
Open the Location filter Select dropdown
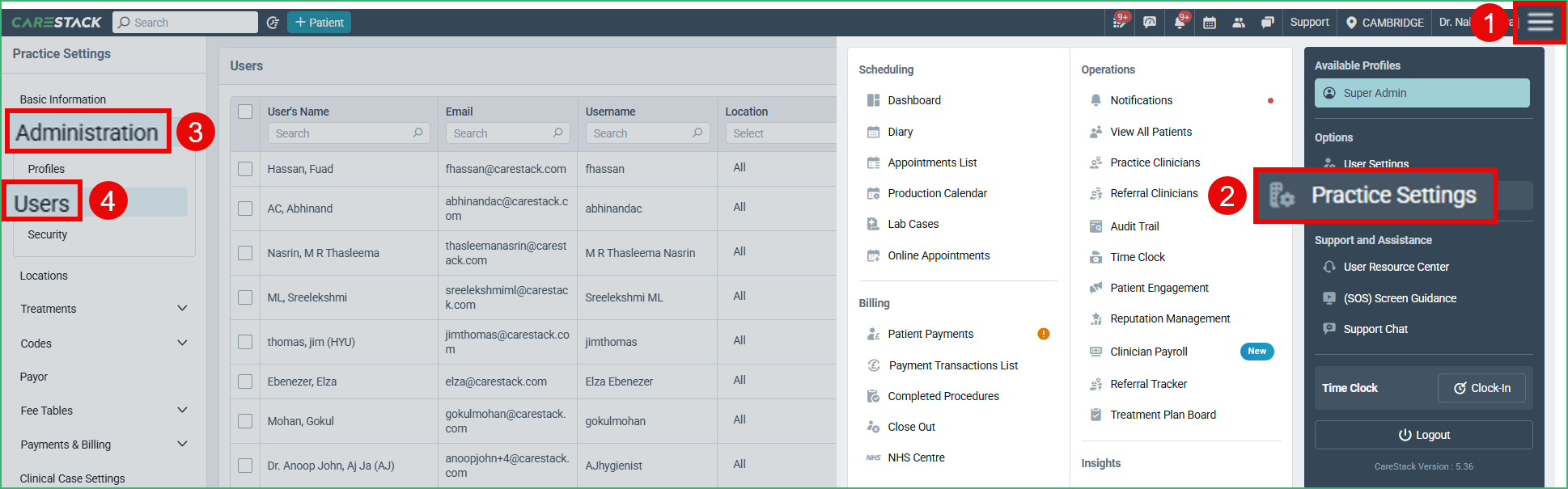pyautogui.click(x=781, y=133)
